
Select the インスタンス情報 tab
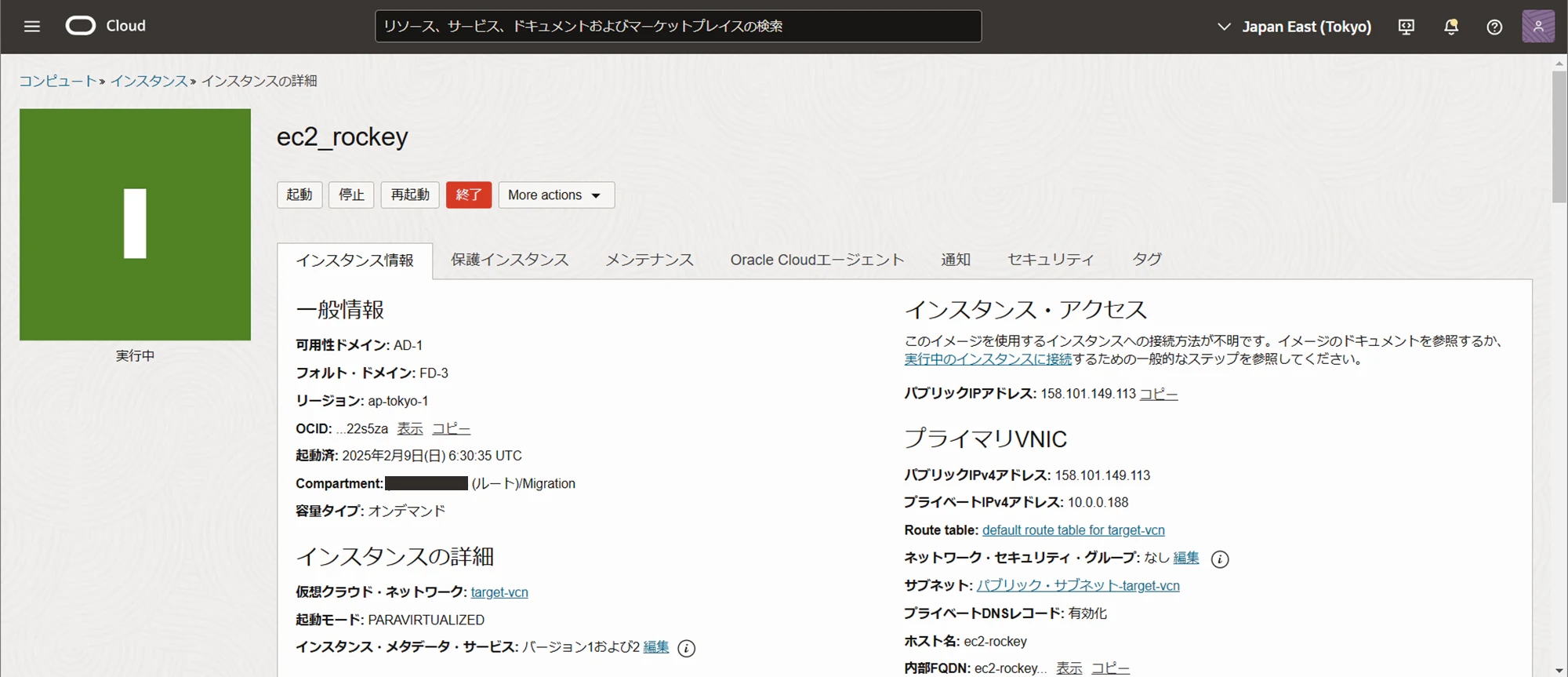[354, 260]
